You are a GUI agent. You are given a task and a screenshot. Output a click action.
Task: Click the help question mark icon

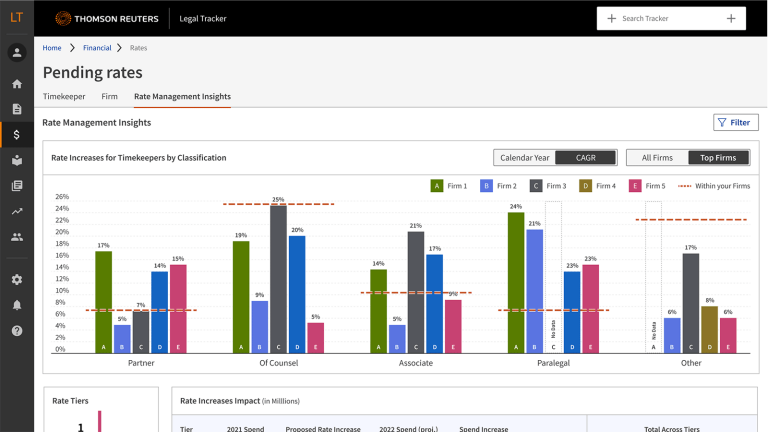(16, 331)
